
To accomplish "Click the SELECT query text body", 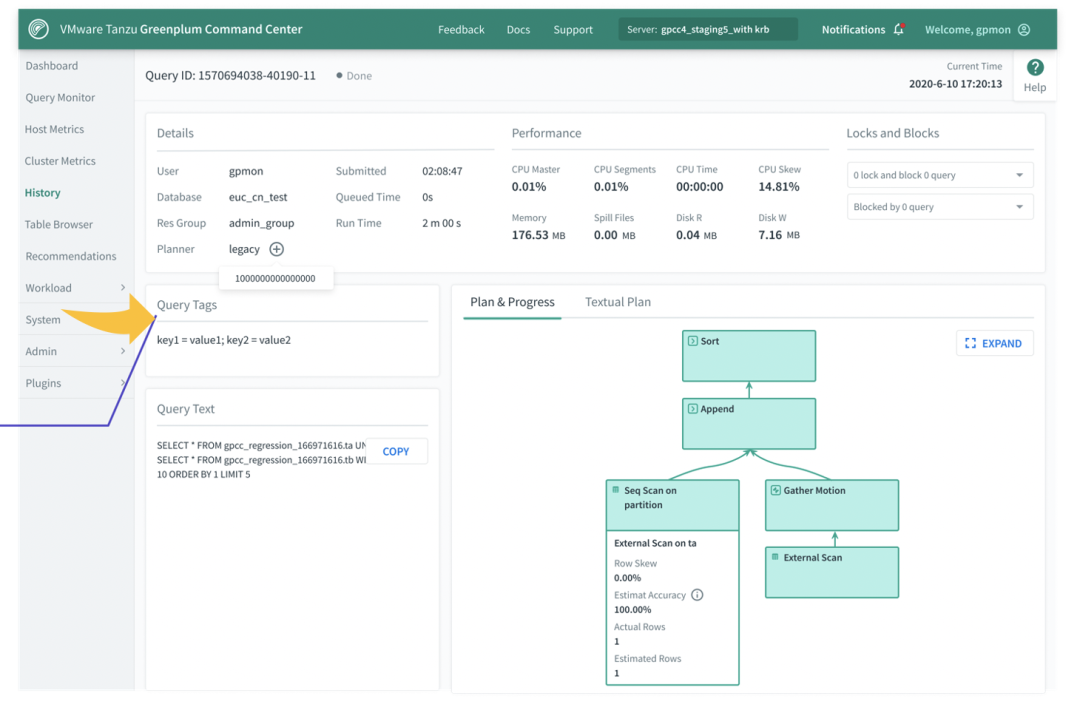I will (x=260, y=460).
